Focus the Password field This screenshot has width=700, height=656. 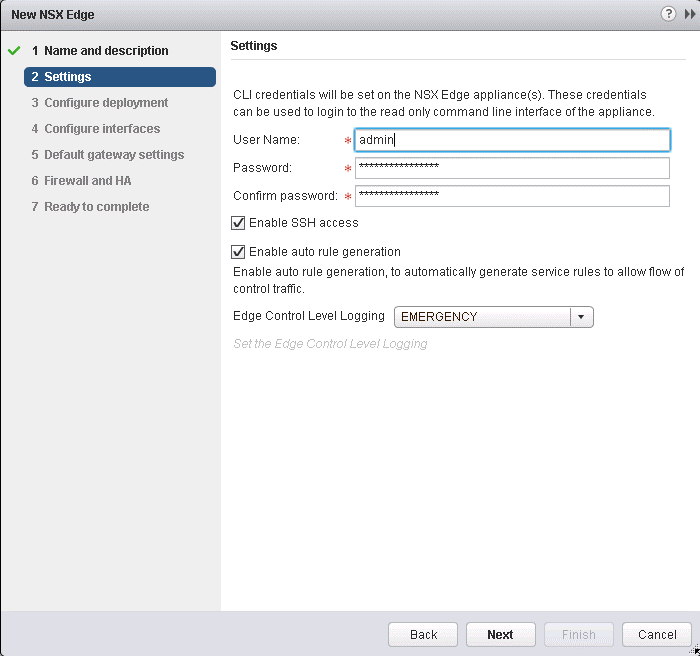512,168
